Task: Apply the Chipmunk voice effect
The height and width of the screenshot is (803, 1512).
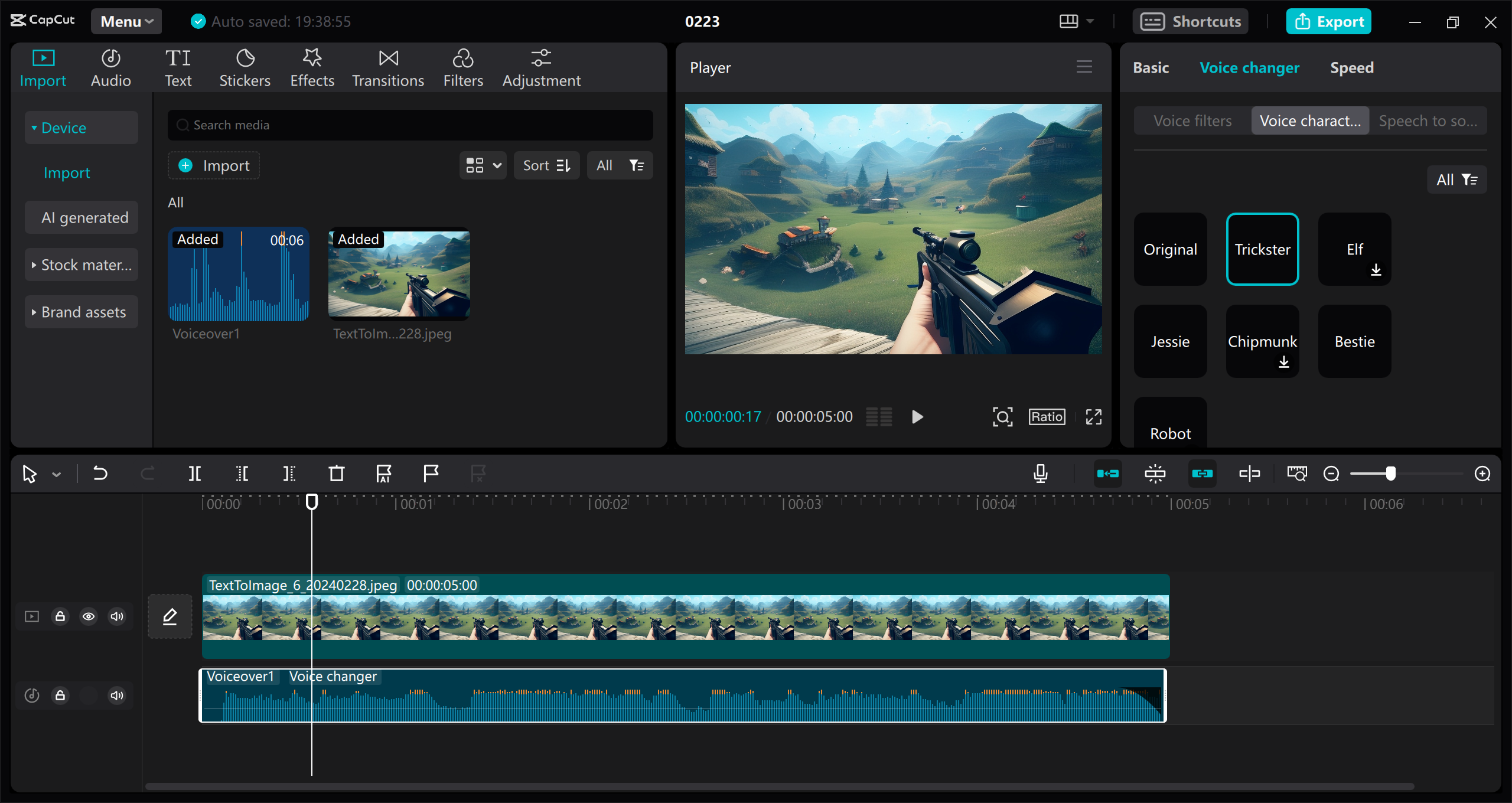Action: click(x=1262, y=341)
